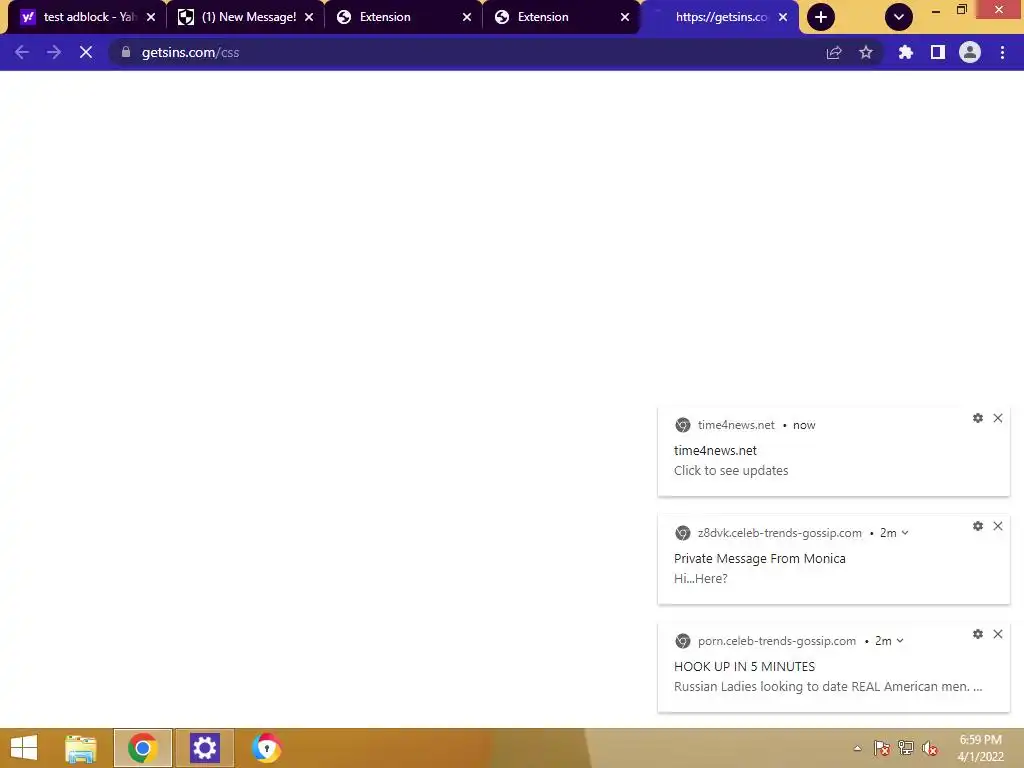1024x768 pixels.
Task: Open the clock showing 6:59 PM
Action: (x=980, y=748)
